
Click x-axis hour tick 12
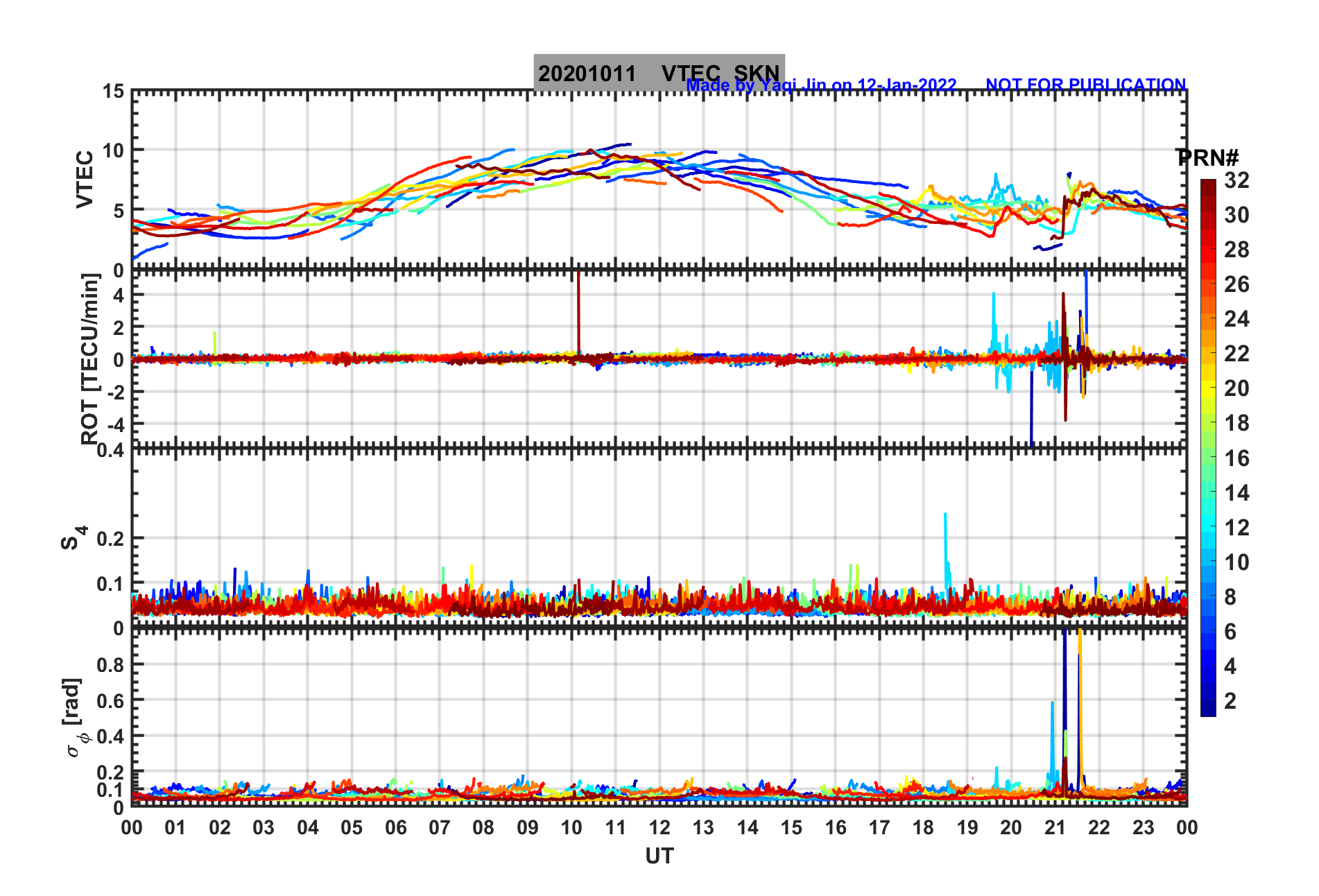(659, 827)
